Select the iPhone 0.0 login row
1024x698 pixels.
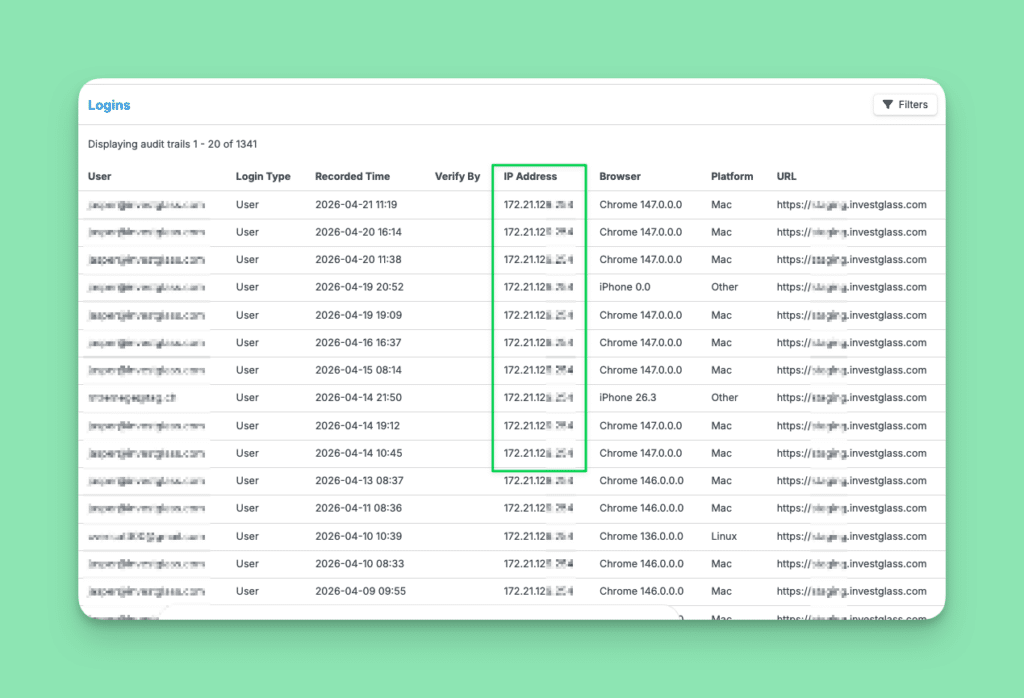click(x=512, y=287)
